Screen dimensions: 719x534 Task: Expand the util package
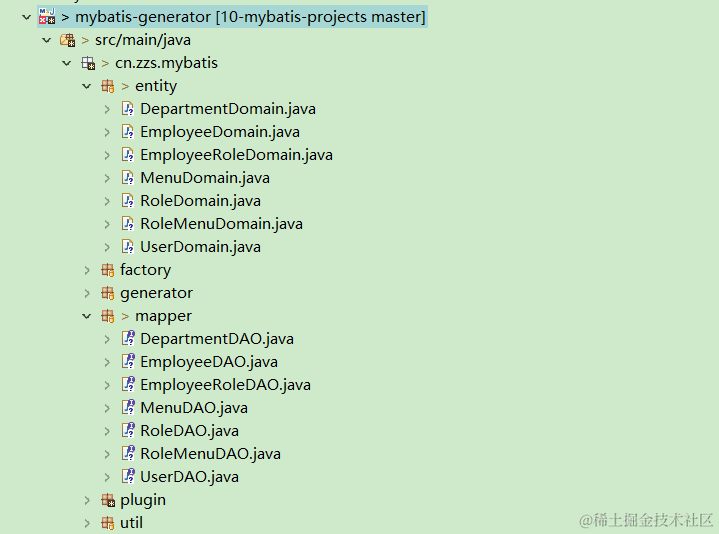pyautogui.click(x=87, y=523)
